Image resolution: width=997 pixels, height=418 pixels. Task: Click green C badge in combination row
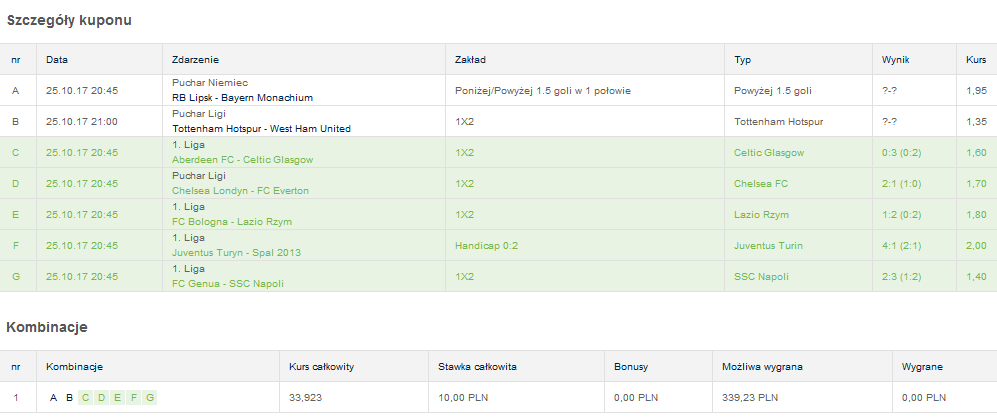click(x=86, y=398)
